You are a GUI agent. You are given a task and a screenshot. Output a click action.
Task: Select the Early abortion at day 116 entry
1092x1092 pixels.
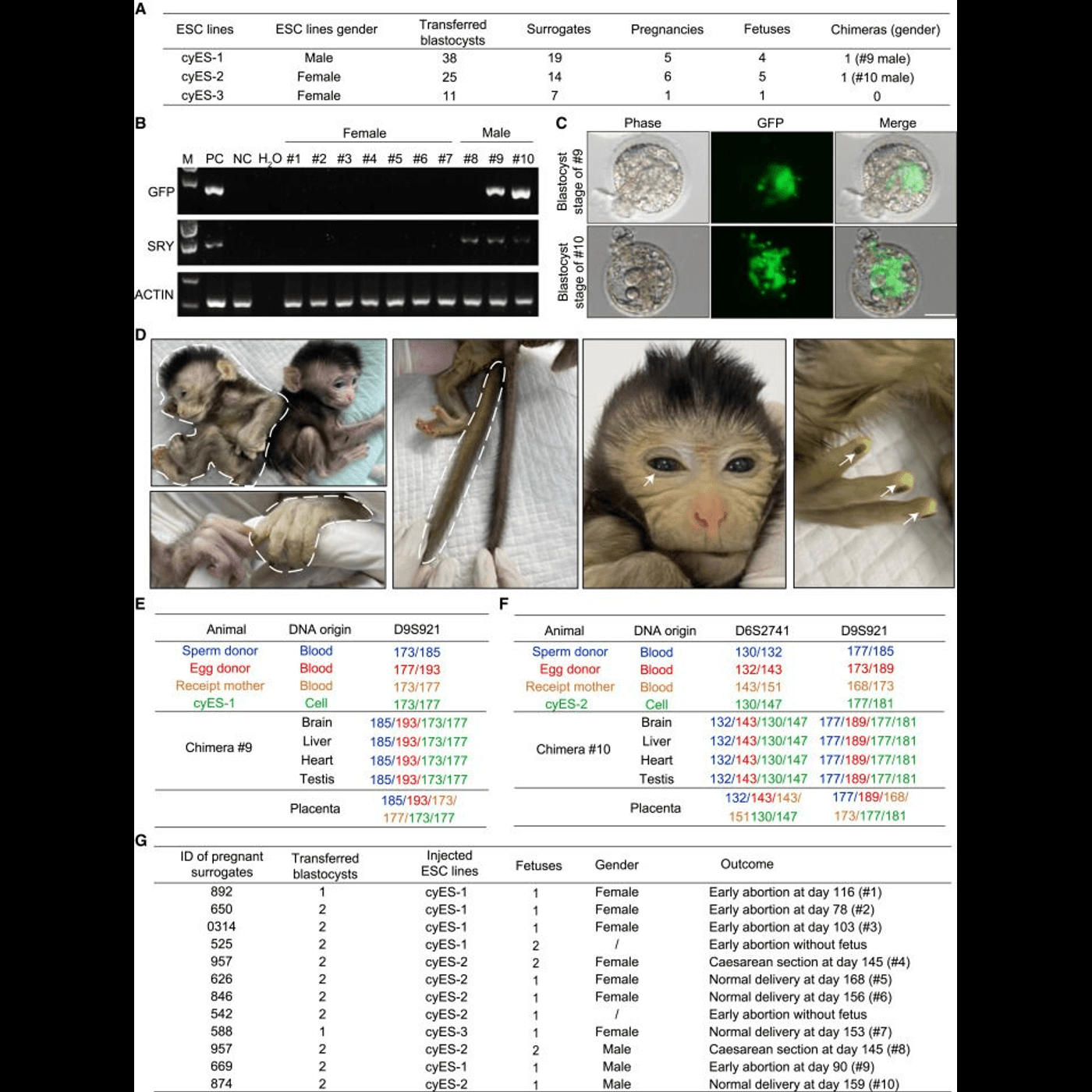pyautogui.click(x=795, y=892)
